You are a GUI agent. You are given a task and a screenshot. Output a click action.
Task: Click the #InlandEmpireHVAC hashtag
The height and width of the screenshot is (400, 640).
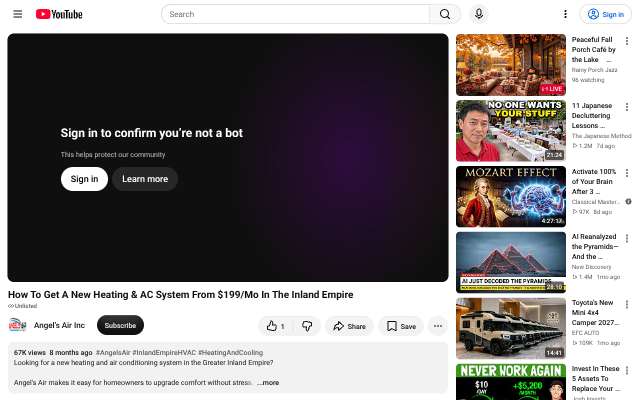164,352
